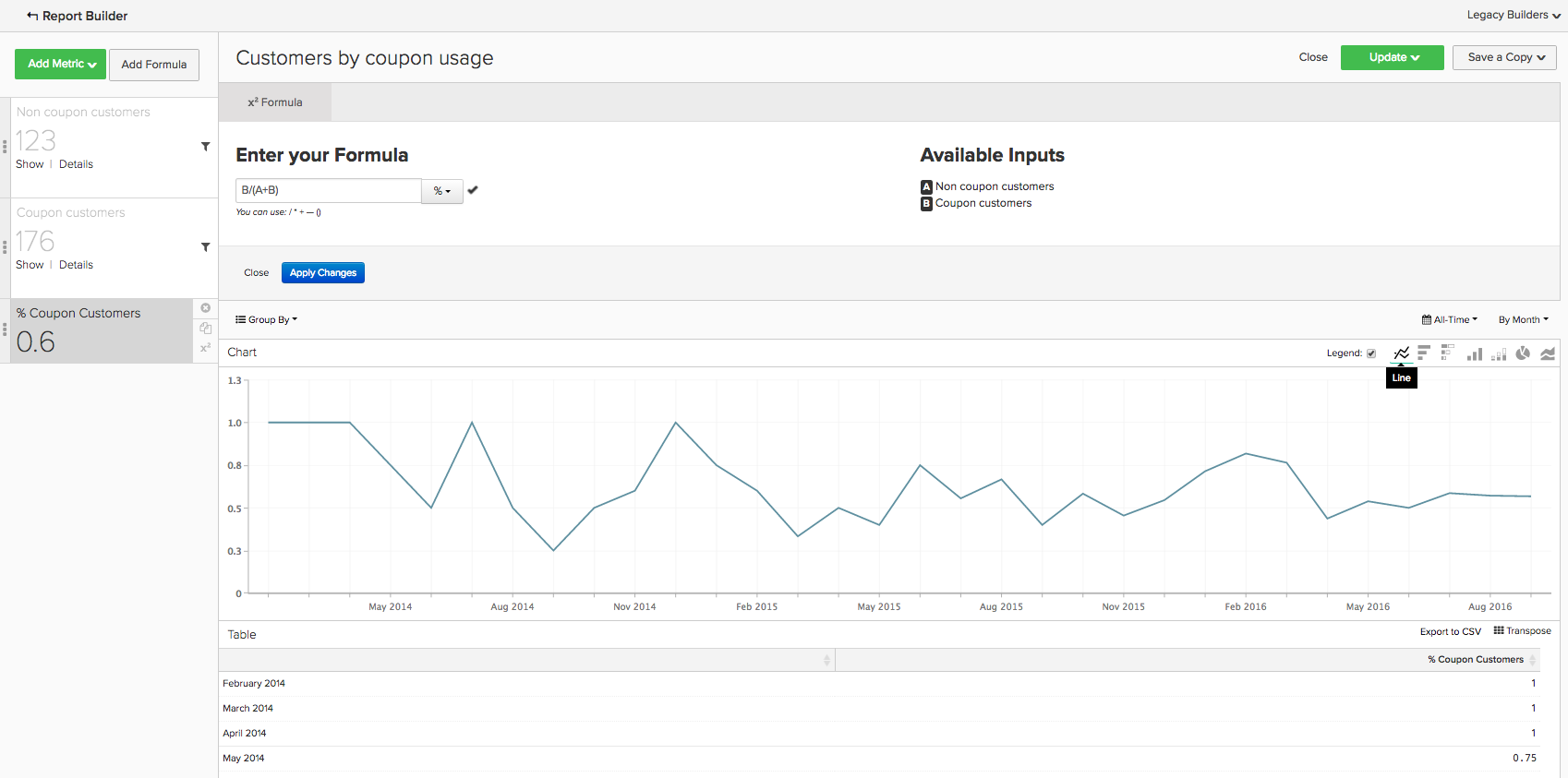Choose the vertical column chart icon
The height and width of the screenshot is (778, 1568).
[x=1475, y=353]
